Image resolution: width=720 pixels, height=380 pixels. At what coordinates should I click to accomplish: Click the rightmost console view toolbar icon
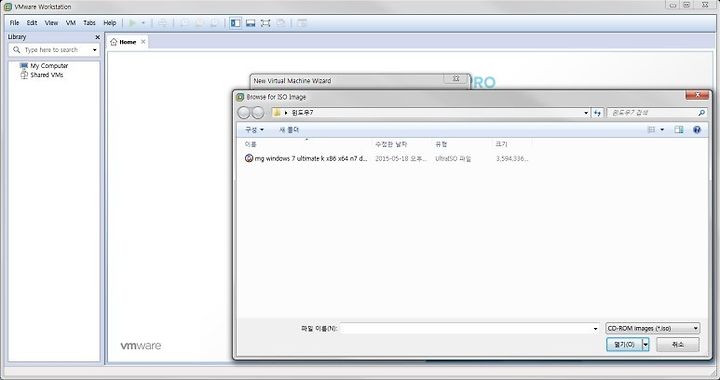302,23
